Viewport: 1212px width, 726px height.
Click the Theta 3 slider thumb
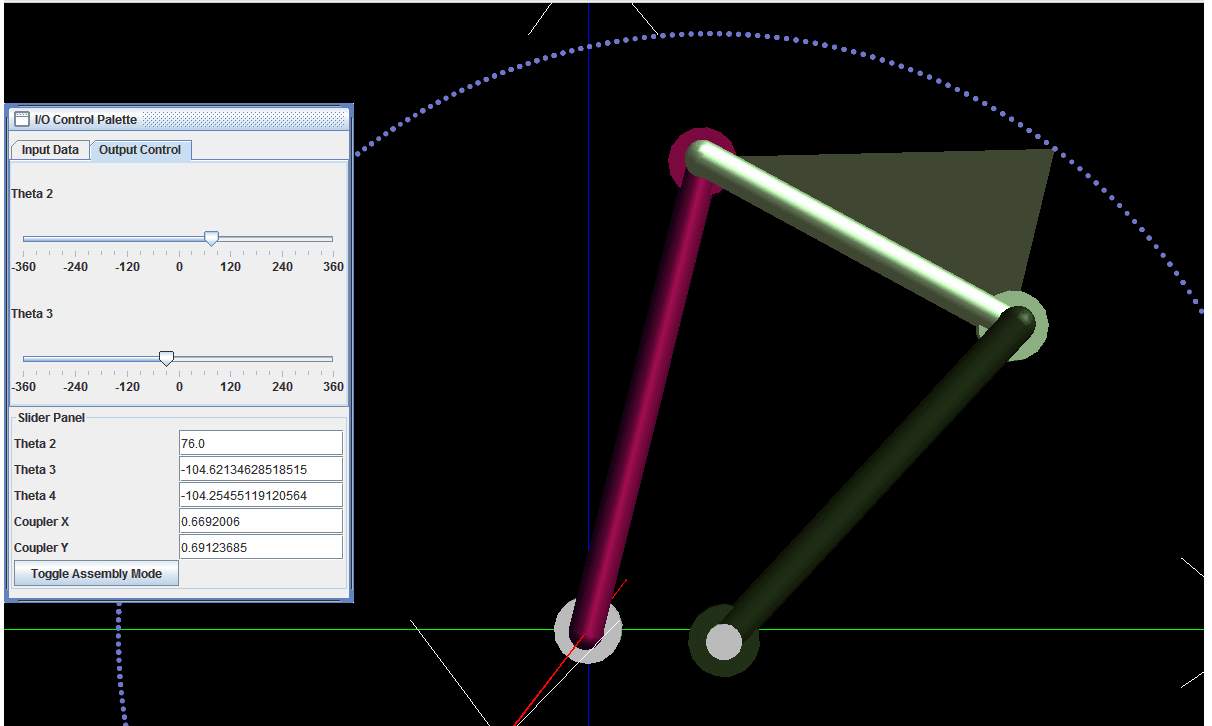point(166,358)
